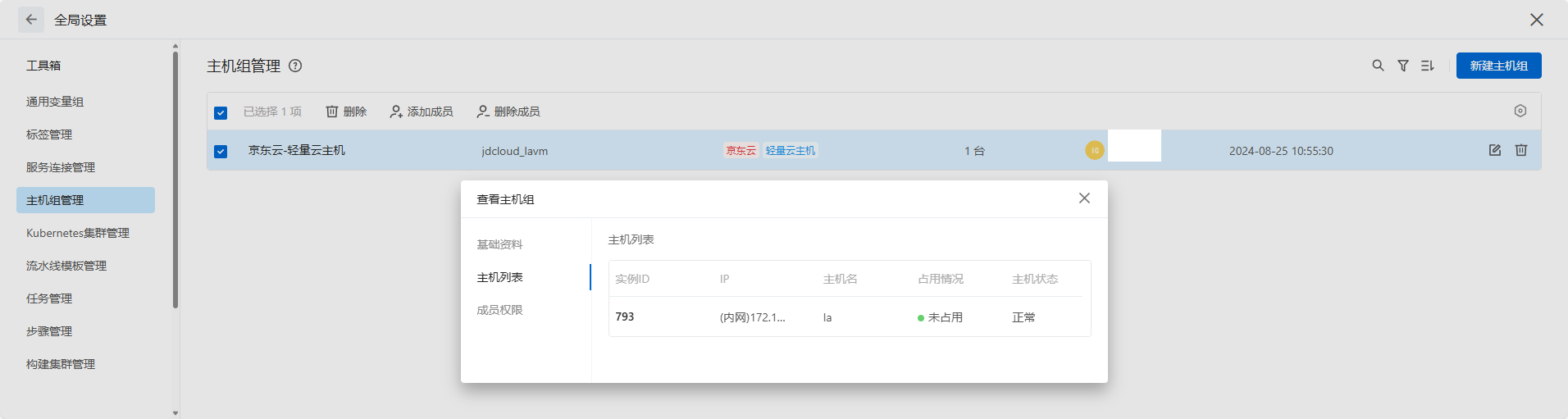
Task: Click 新建主机组 button
Action: coord(1498,66)
